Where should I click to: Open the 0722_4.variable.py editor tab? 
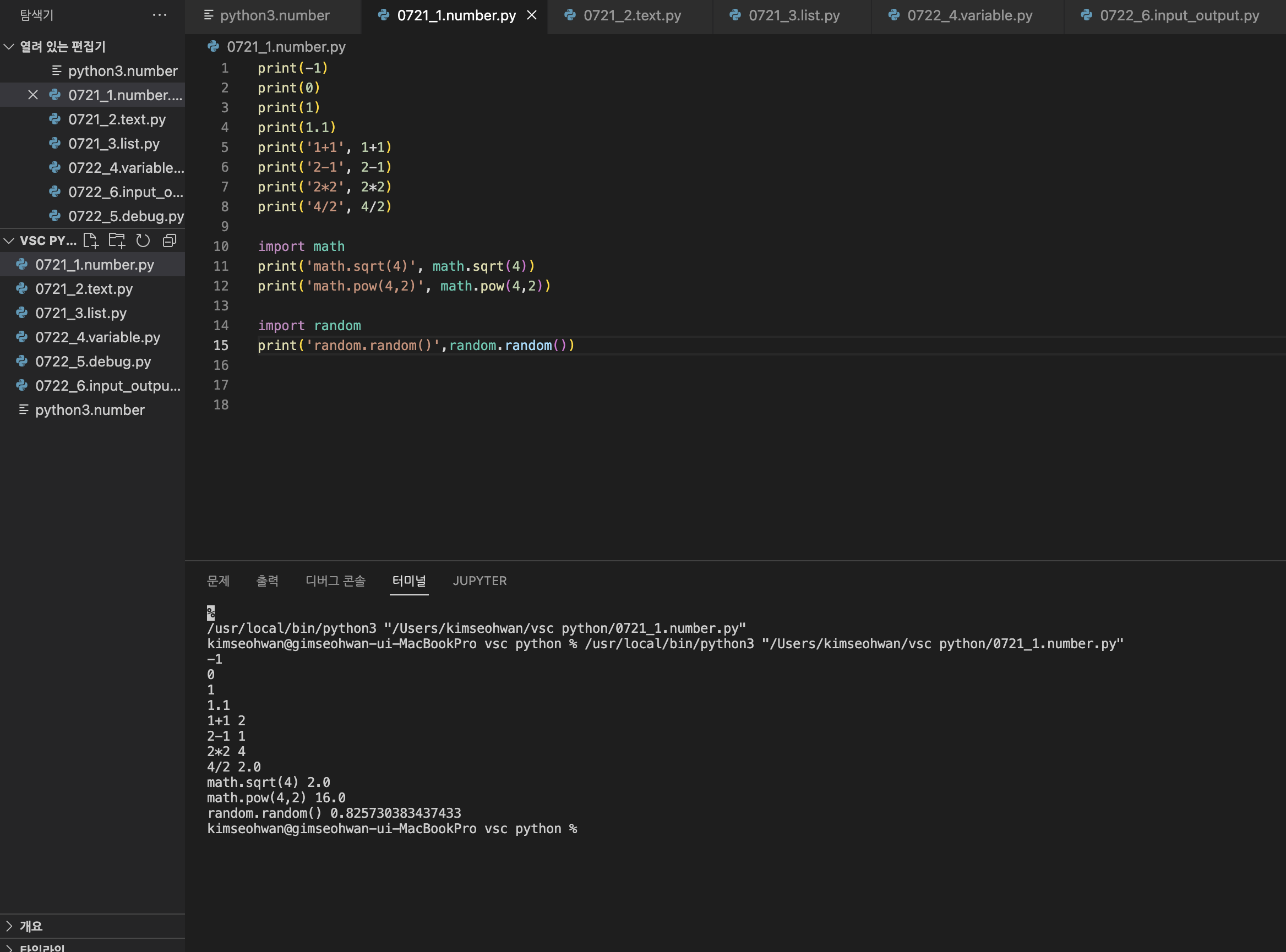[969, 15]
